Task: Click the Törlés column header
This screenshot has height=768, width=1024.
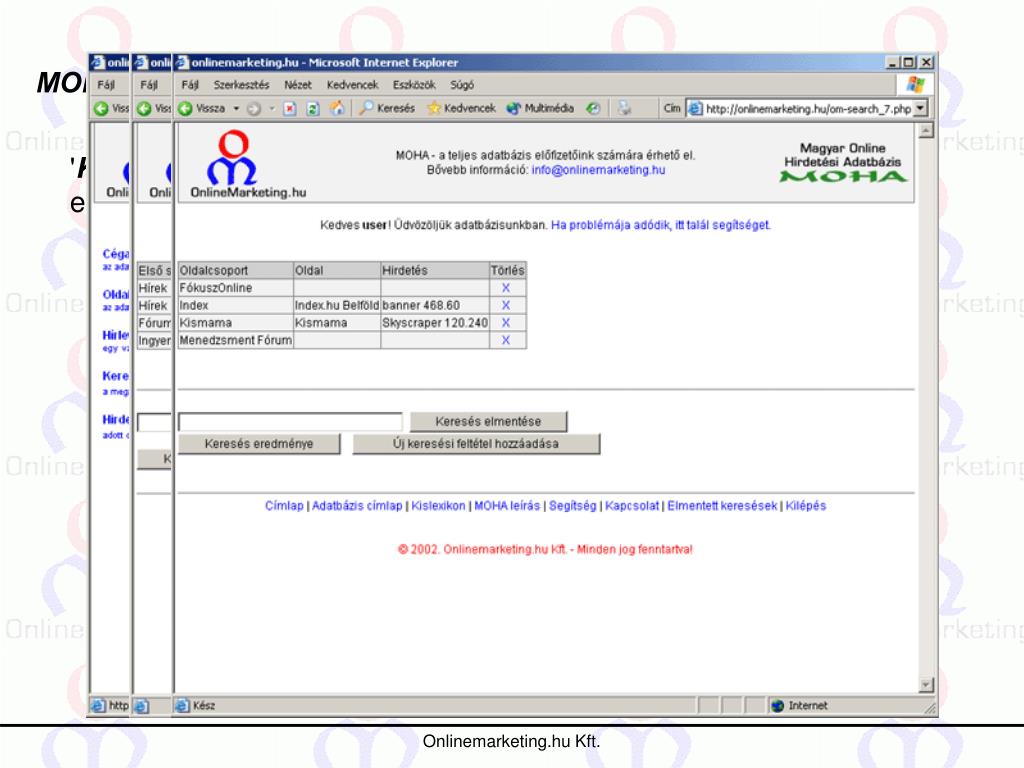Action: pyautogui.click(x=507, y=270)
